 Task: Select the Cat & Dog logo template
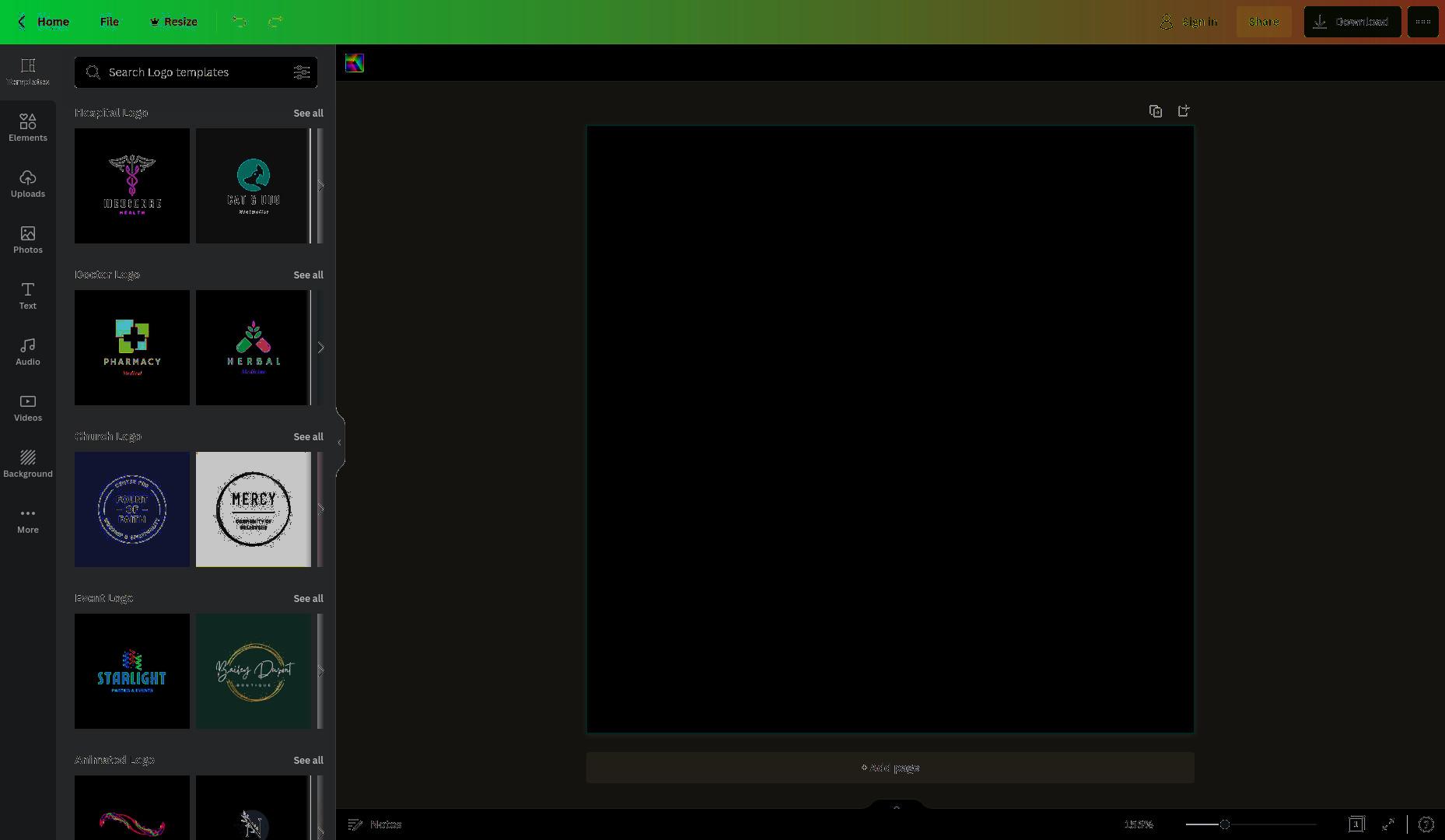point(253,186)
